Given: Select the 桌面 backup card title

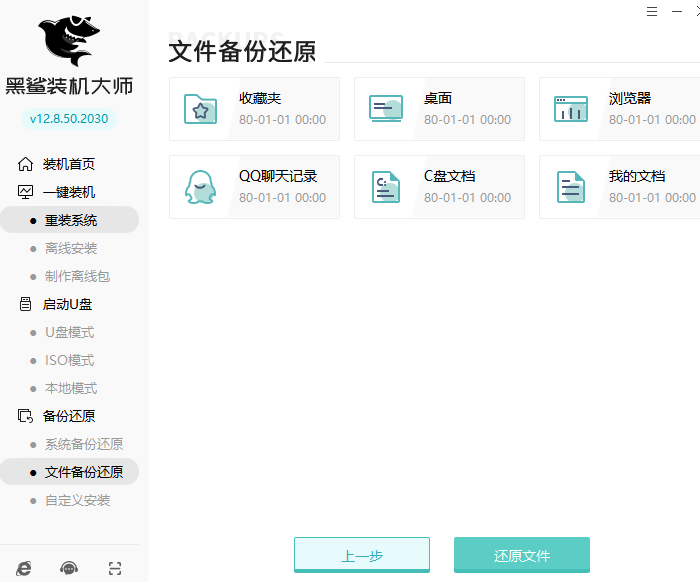Looking at the screenshot, I should pyautogui.click(x=438, y=98).
